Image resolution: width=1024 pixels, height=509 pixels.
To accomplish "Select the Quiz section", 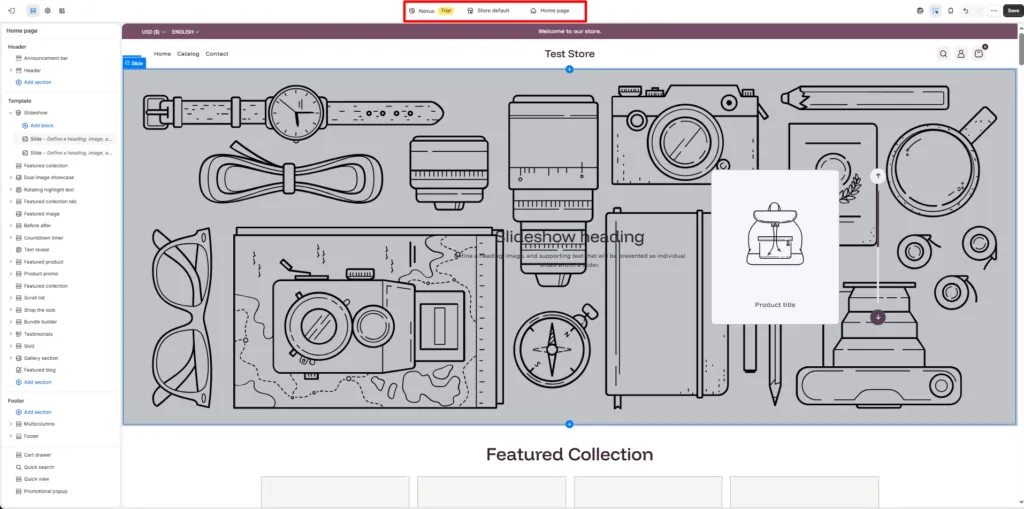I will click(x=29, y=346).
